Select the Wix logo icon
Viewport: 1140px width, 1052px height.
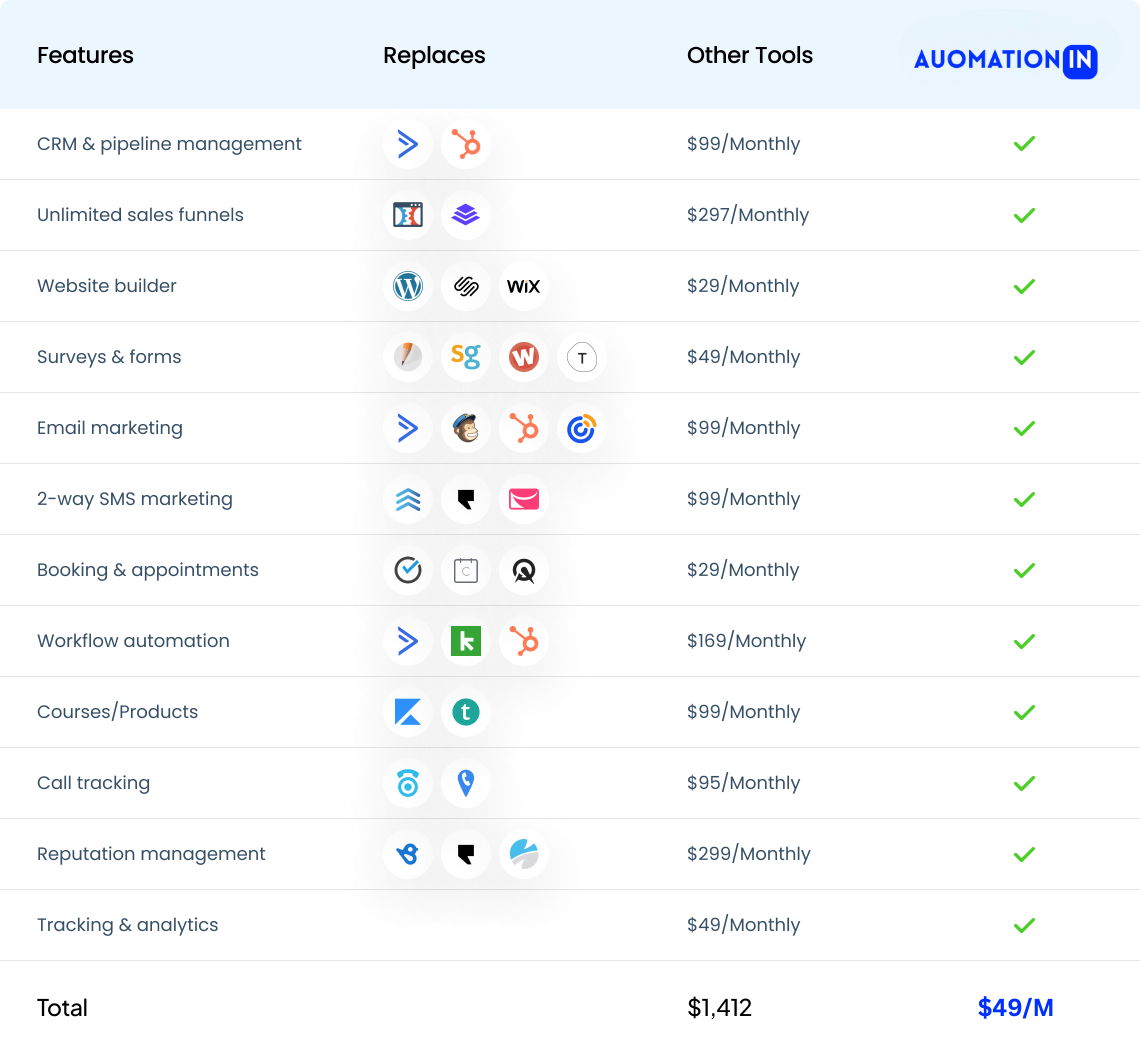tap(523, 287)
